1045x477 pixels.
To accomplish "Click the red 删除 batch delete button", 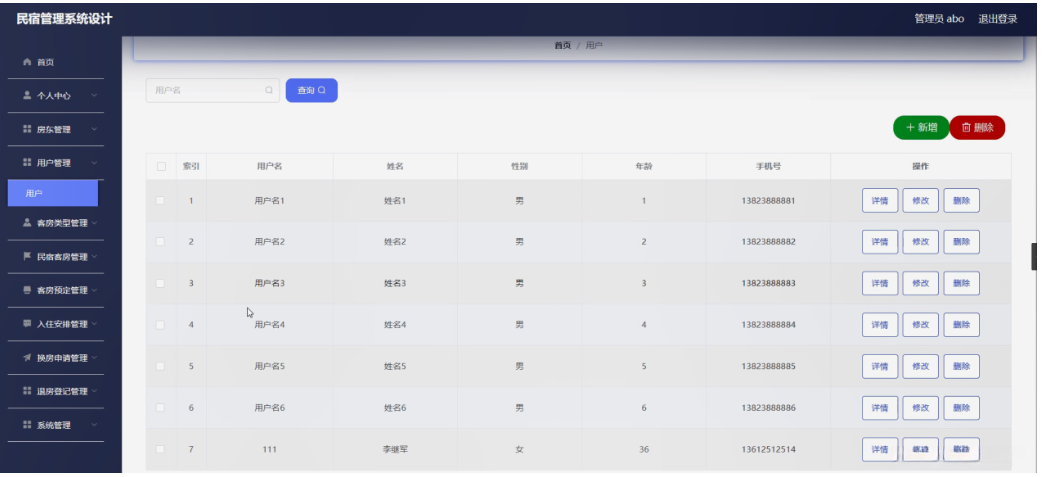I will pos(977,128).
